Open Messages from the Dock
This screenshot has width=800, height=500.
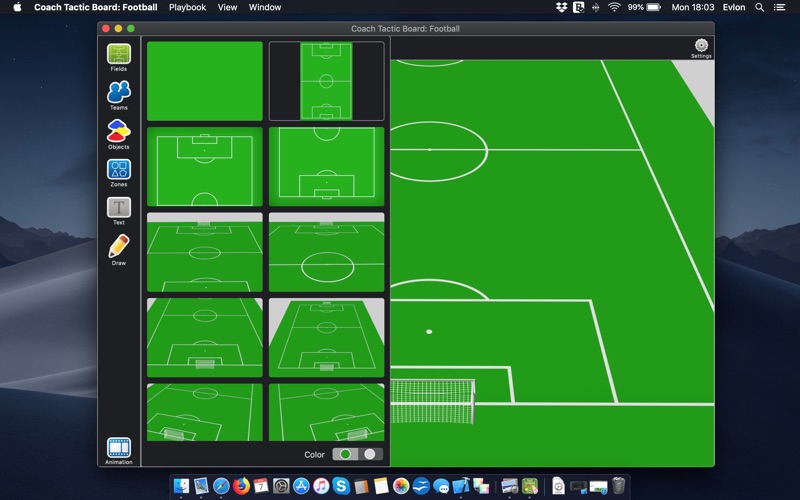click(x=441, y=486)
